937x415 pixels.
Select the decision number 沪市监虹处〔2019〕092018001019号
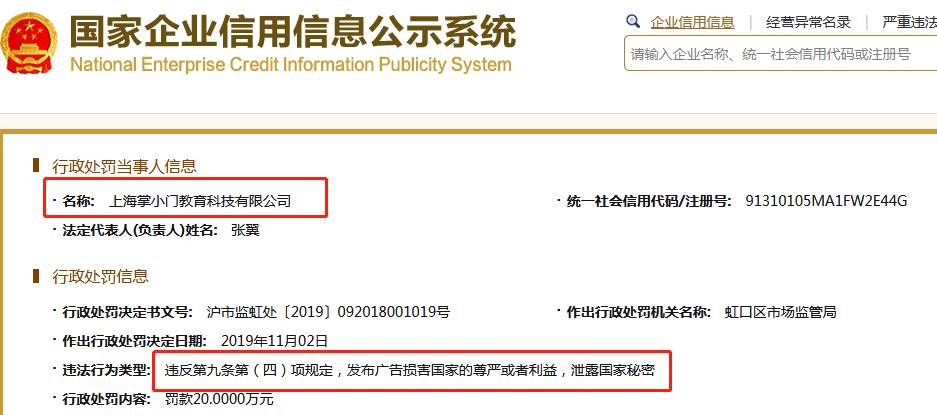tap(328, 312)
